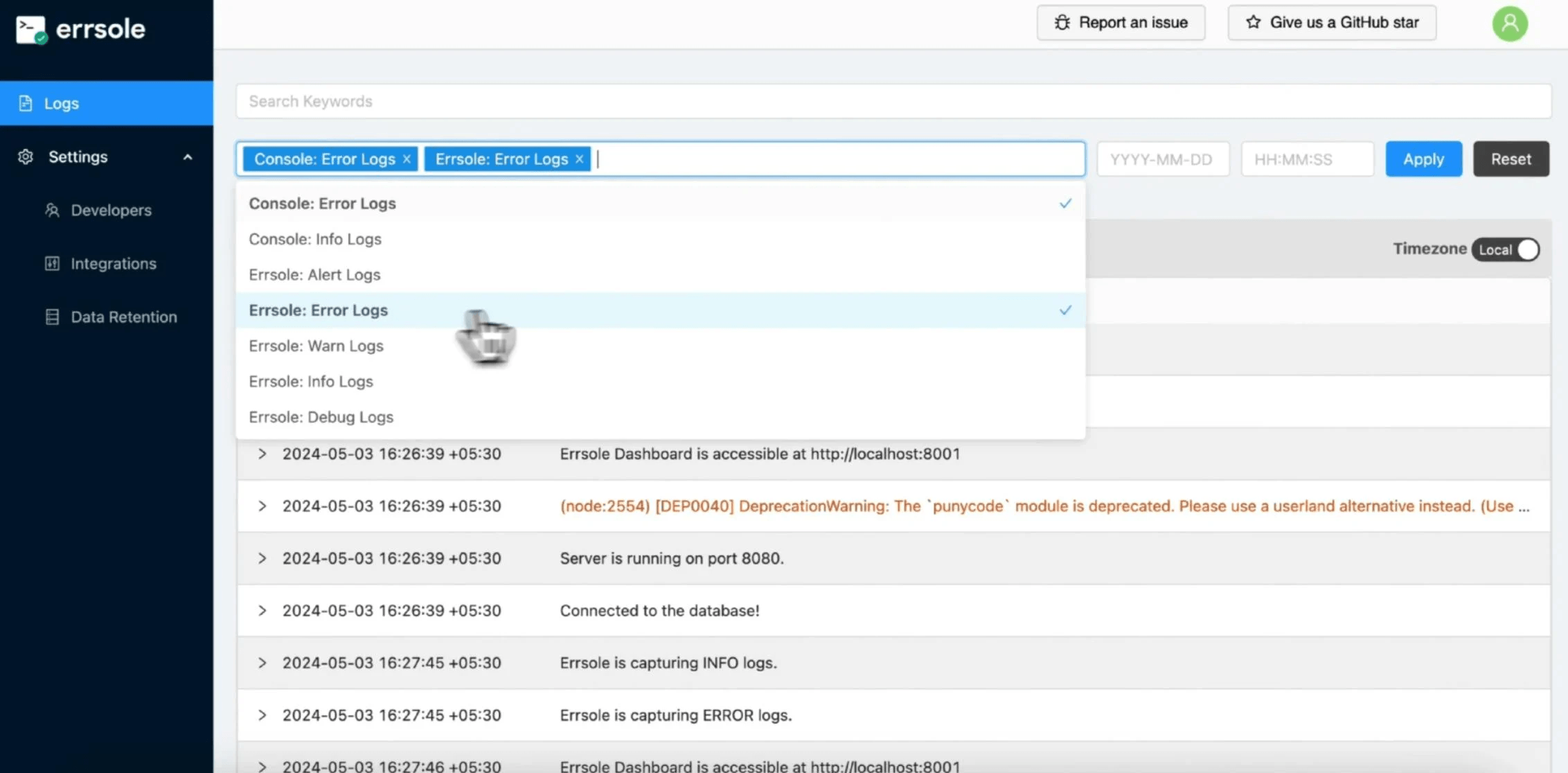The width and height of the screenshot is (1568, 773).
Task: Click the star icon for GitHub
Action: [1253, 23]
